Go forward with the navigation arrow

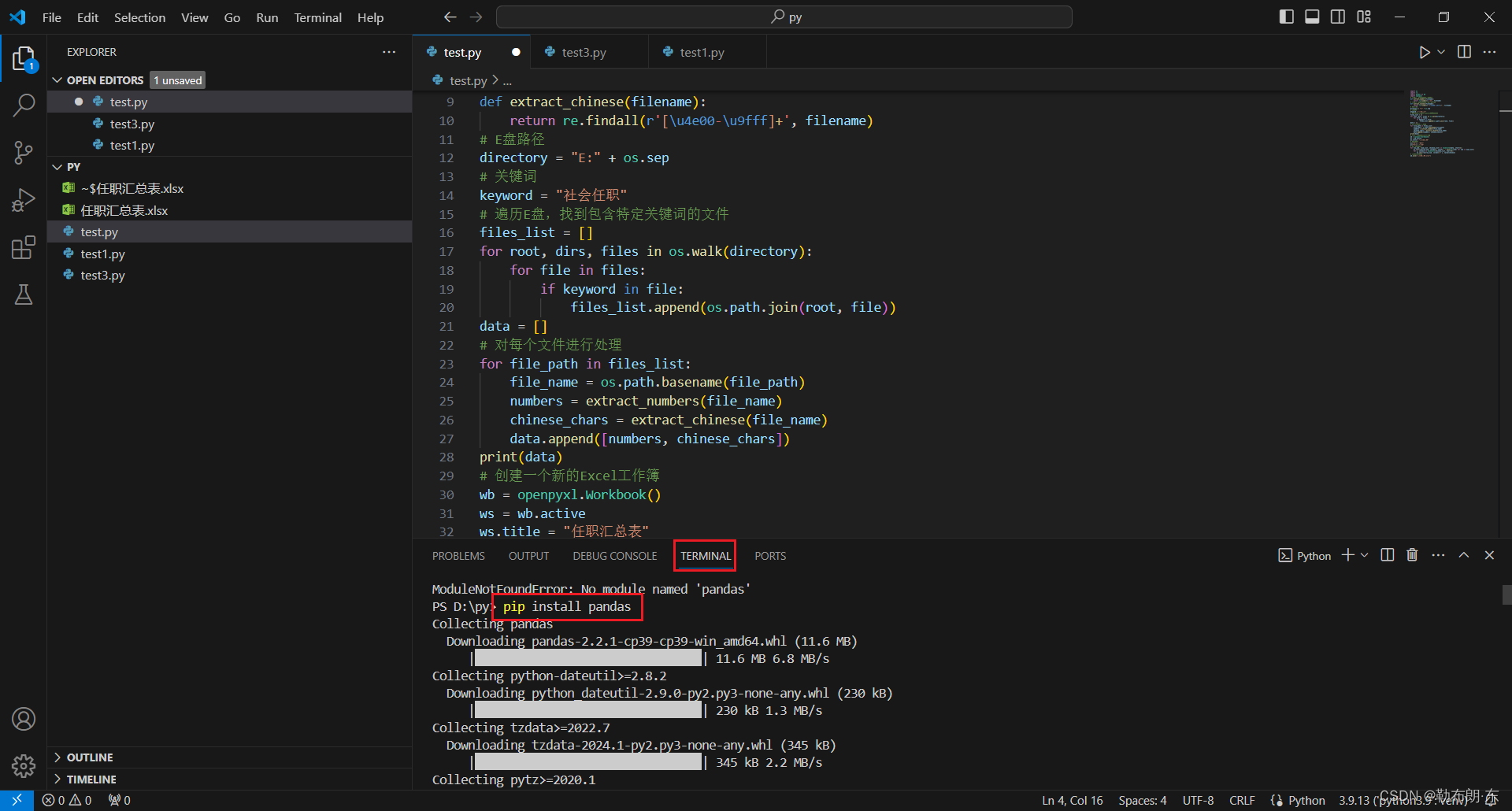pos(476,17)
